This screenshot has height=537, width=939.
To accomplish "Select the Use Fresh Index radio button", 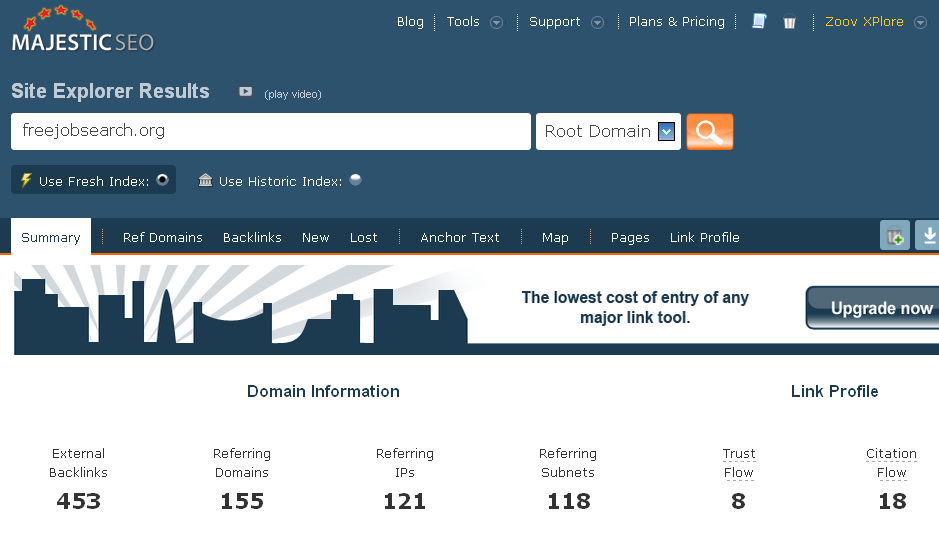I will pyautogui.click(x=162, y=180).
